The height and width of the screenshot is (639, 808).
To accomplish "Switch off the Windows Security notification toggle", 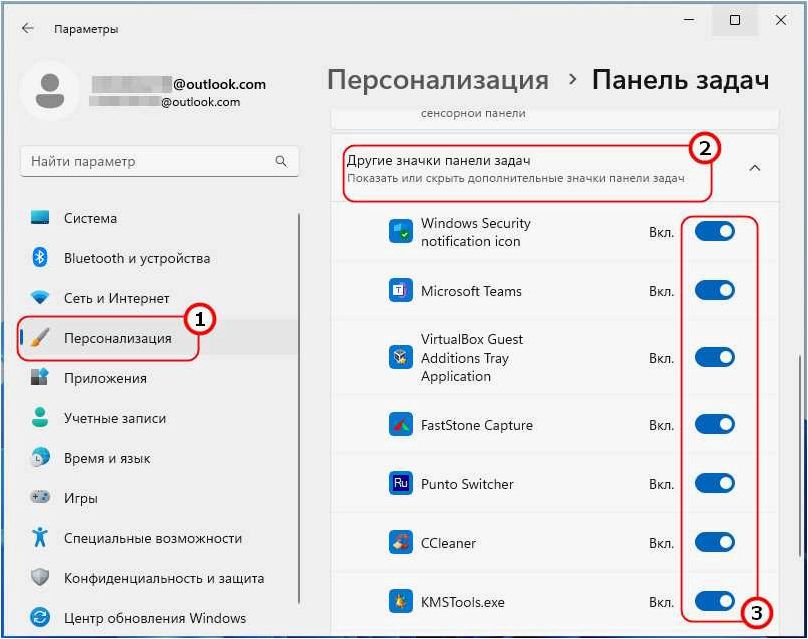I will [714, 231].
